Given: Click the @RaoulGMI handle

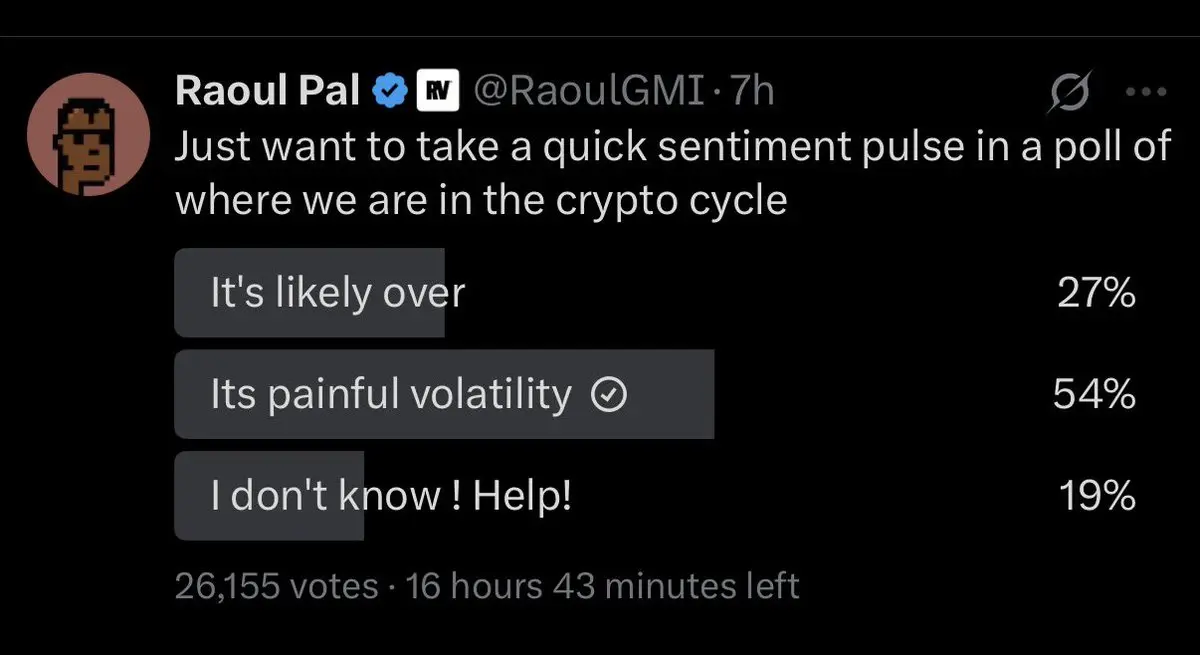Looking at the screenshot, I should pos(590,92).
